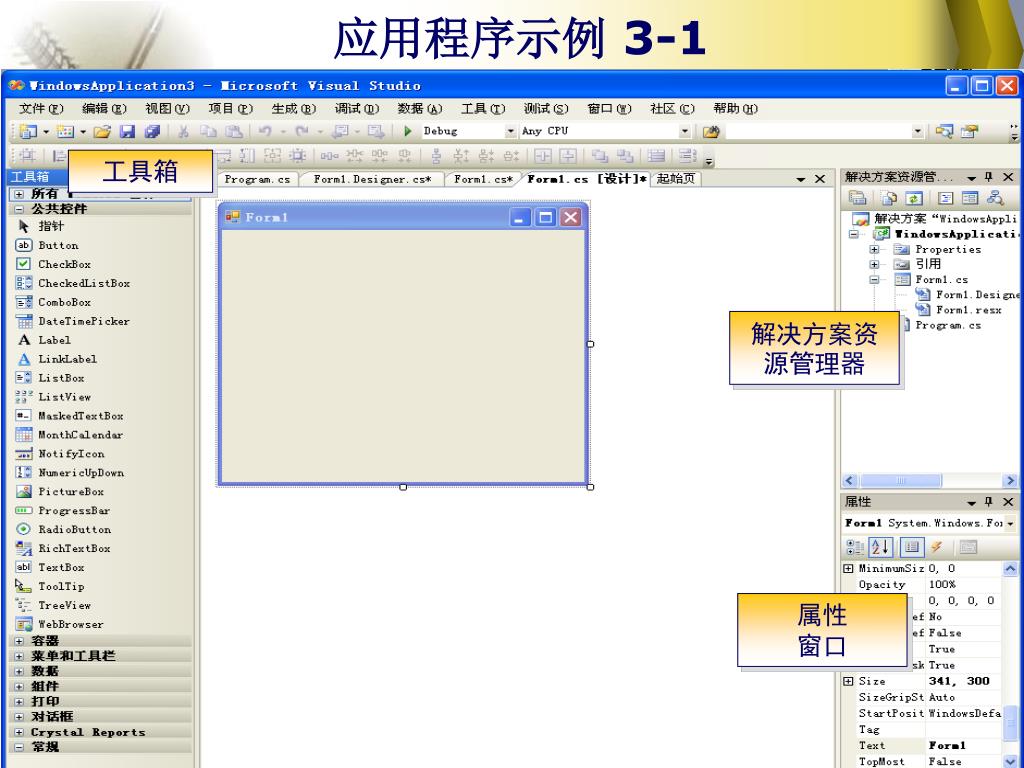Open the 帮助(H) menu

pos(735,108)
